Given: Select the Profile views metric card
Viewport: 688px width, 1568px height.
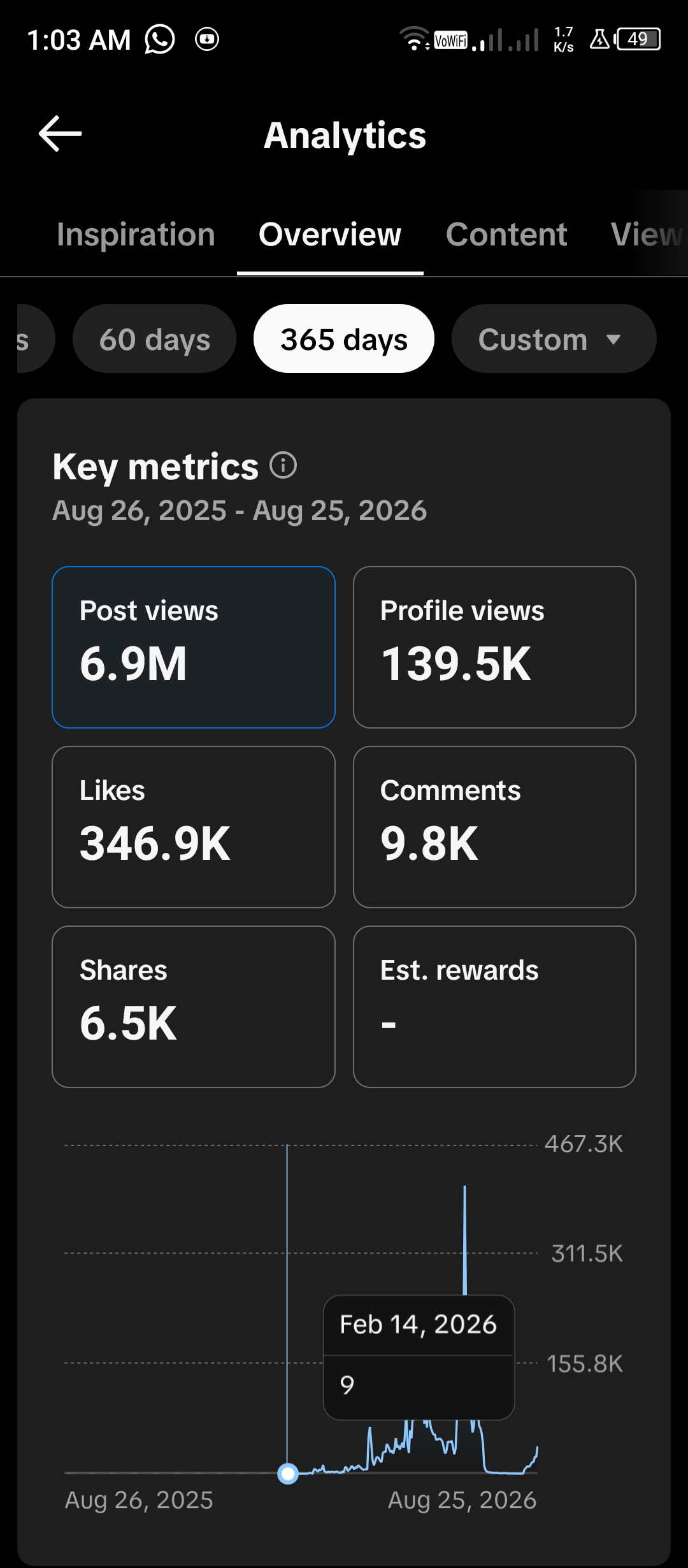Looking at the screenshot, I should 494,647.
